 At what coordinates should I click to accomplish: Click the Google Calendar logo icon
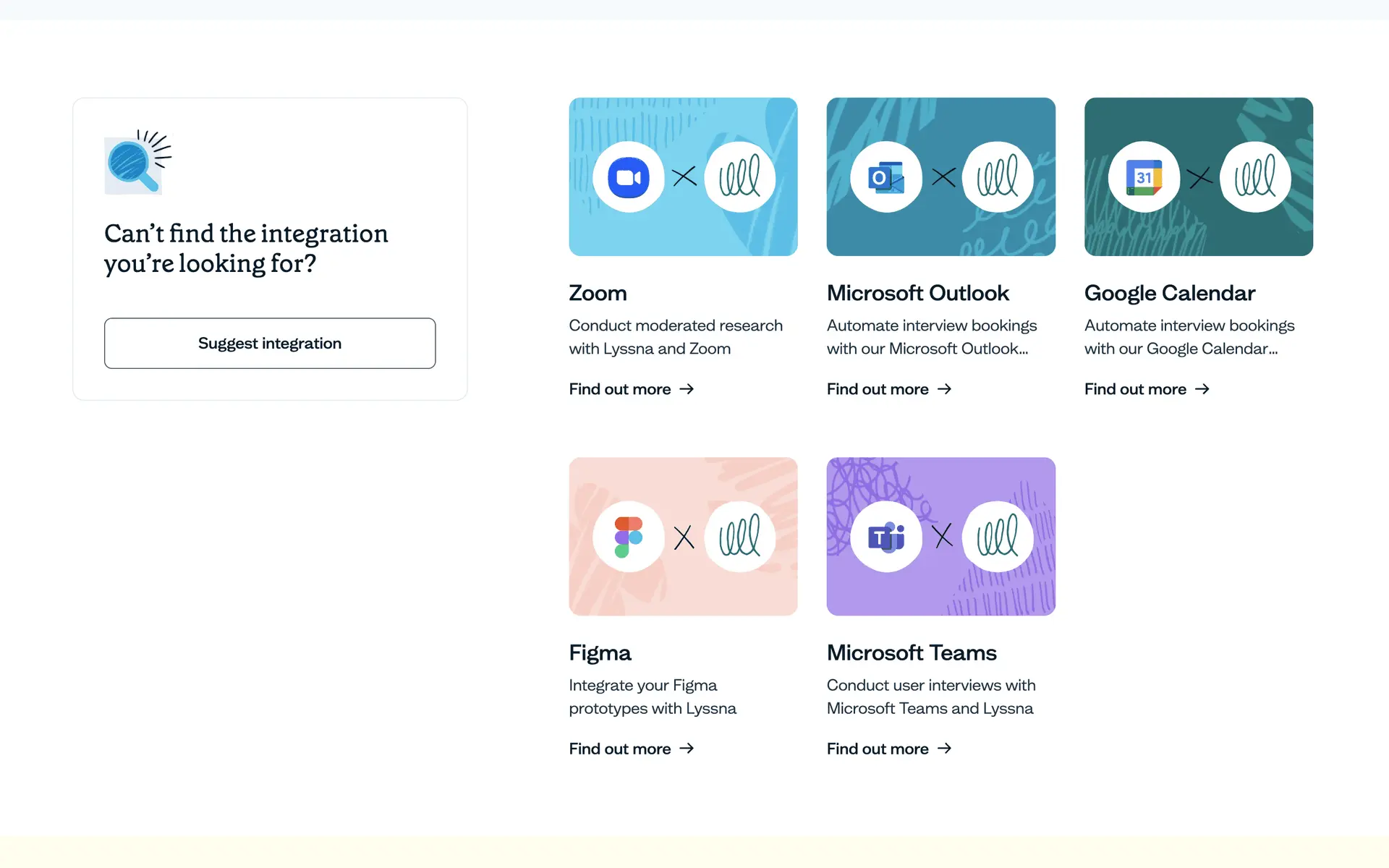(1144, 177)
